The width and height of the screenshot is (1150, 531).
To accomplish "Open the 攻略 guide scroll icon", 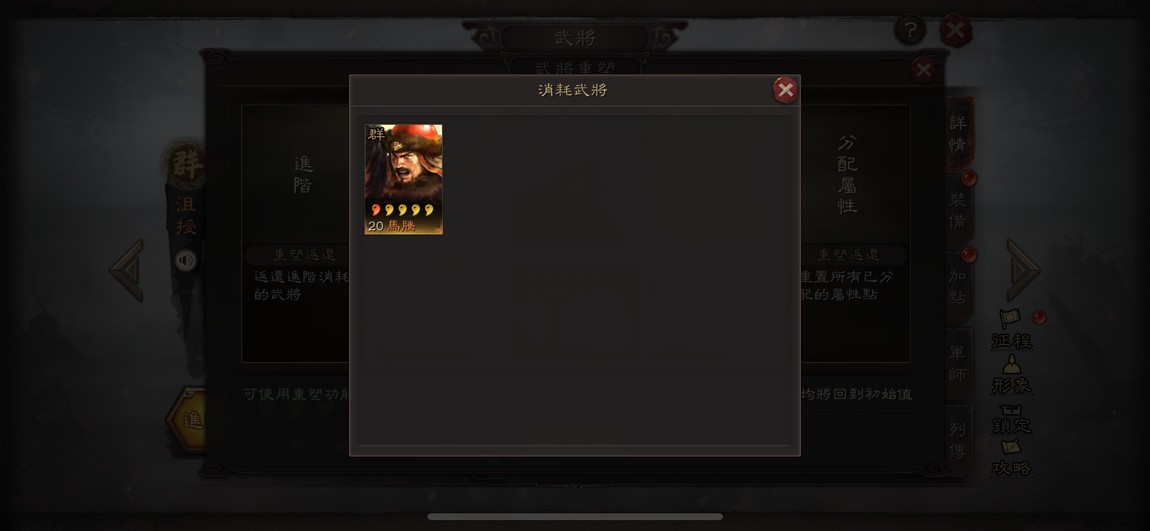I will 1012,458.
